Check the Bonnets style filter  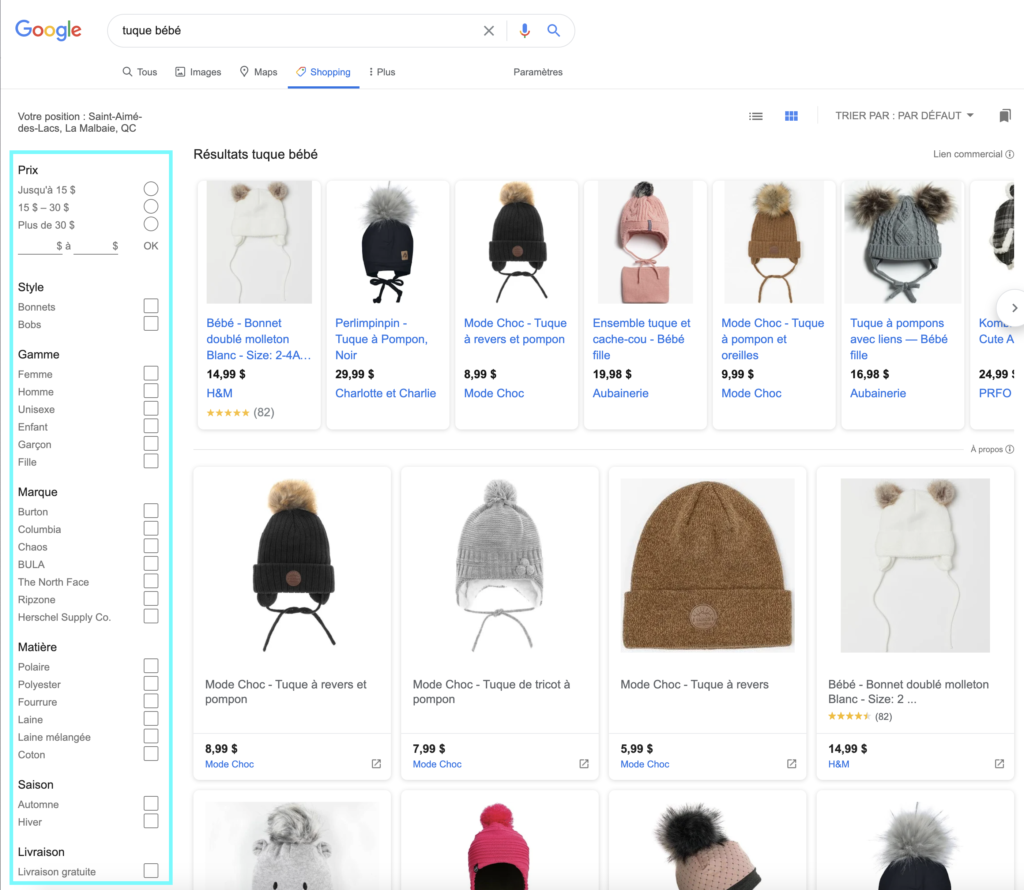[x=151, y=306]
